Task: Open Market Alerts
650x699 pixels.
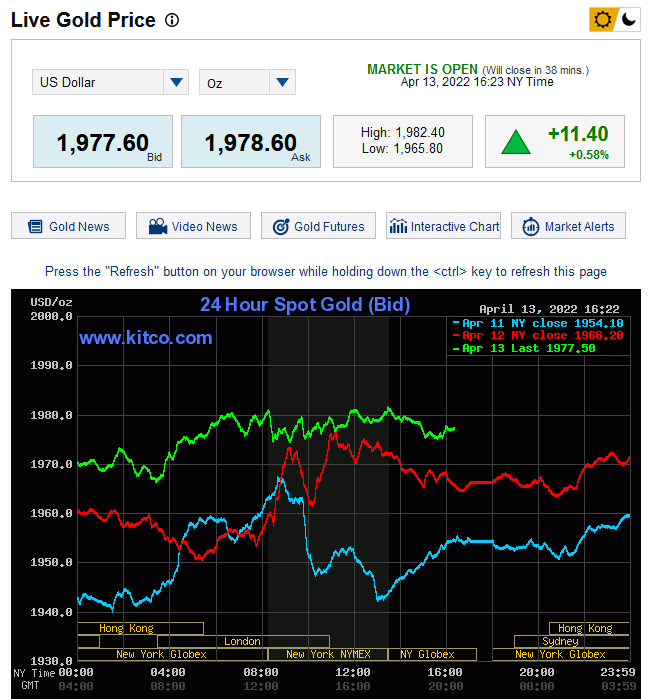Action: [x=568, y=226]
